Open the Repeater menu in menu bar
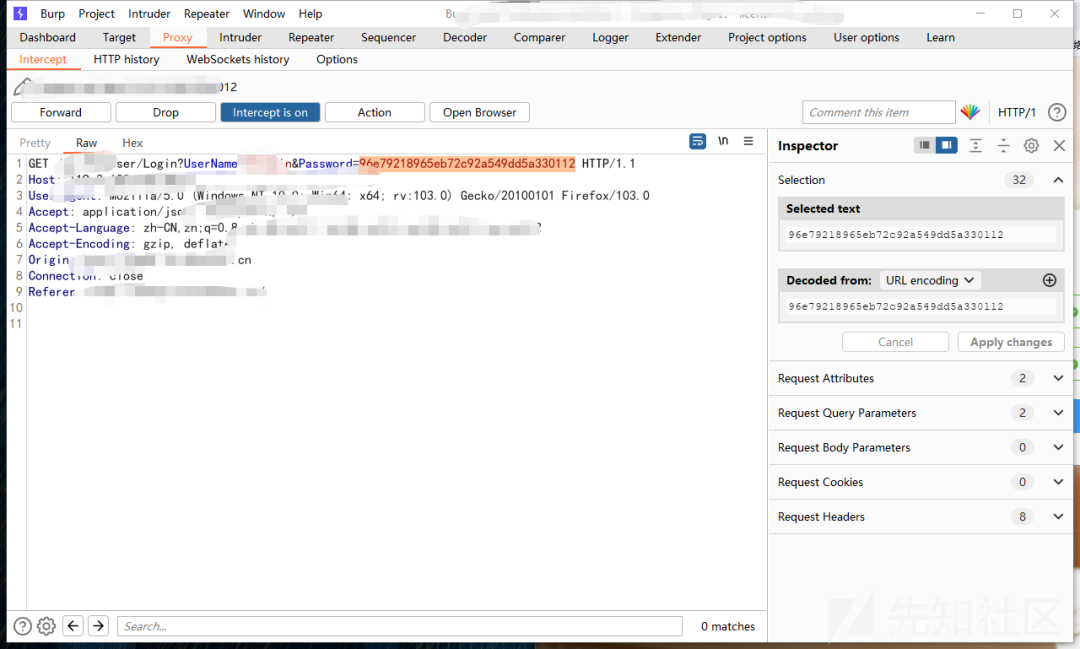Viewport: 1080px width, 649px height. pyautogui.click(x=207, y=14)
